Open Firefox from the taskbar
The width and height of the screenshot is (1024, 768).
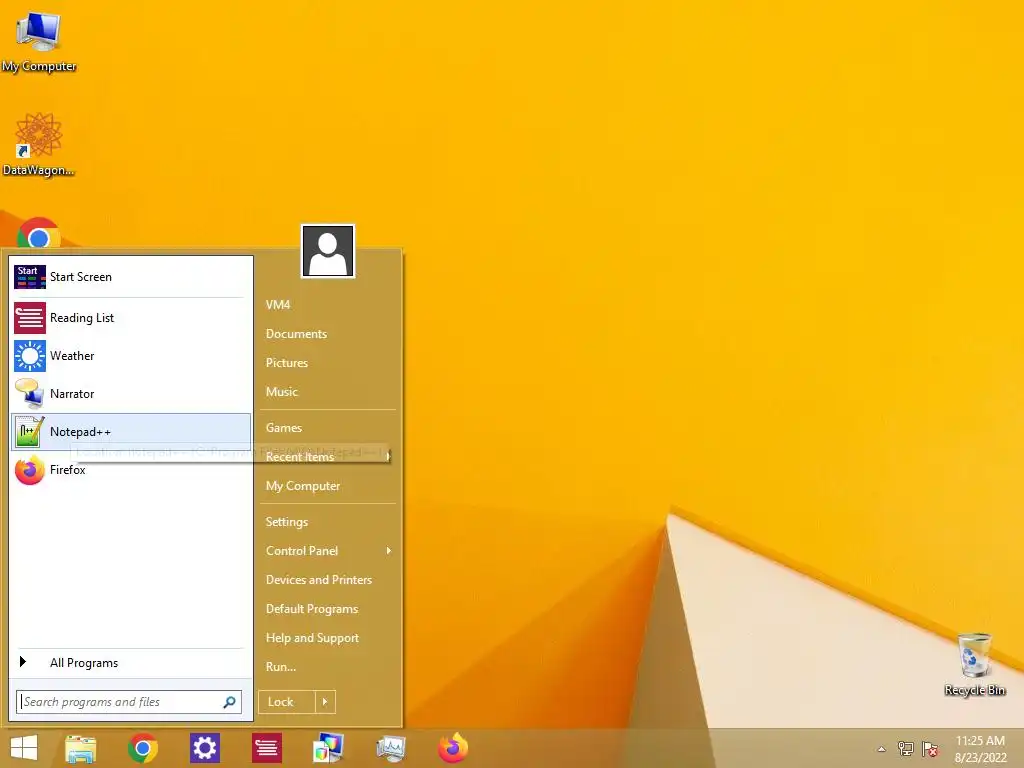click(453, 748)
